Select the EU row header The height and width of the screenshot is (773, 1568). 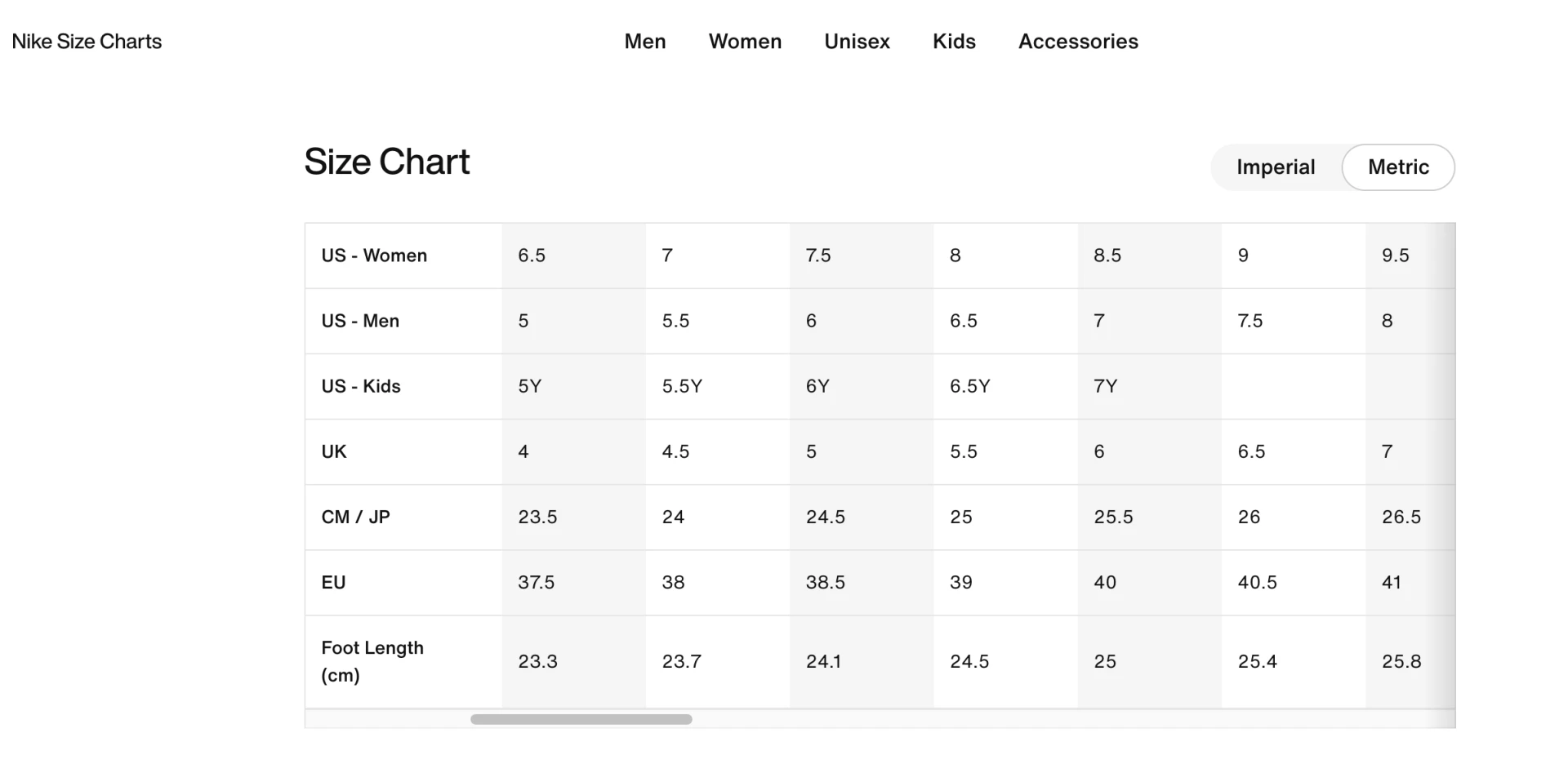[403, 582]
